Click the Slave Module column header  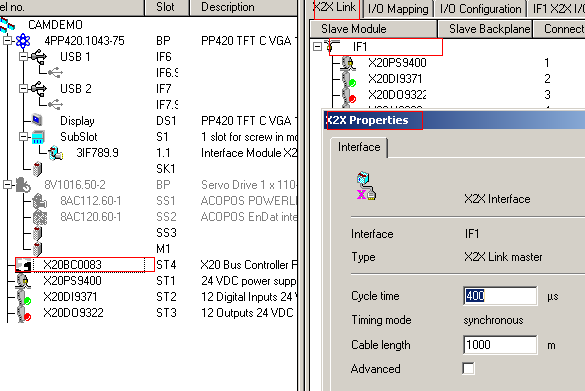point(373,29)
